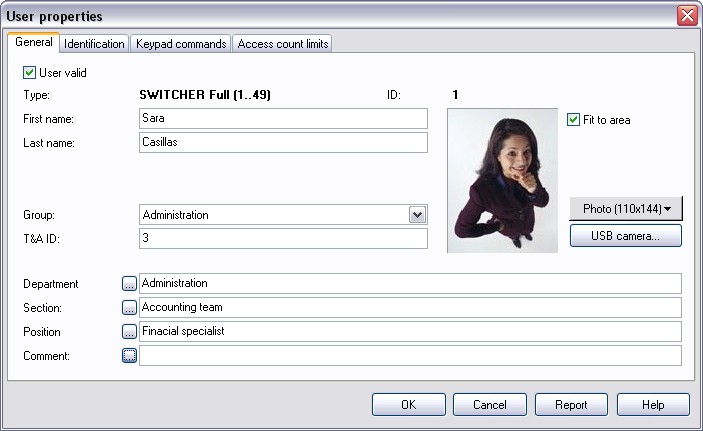Toggle the Fit to area checkbox

coord(573,120)
